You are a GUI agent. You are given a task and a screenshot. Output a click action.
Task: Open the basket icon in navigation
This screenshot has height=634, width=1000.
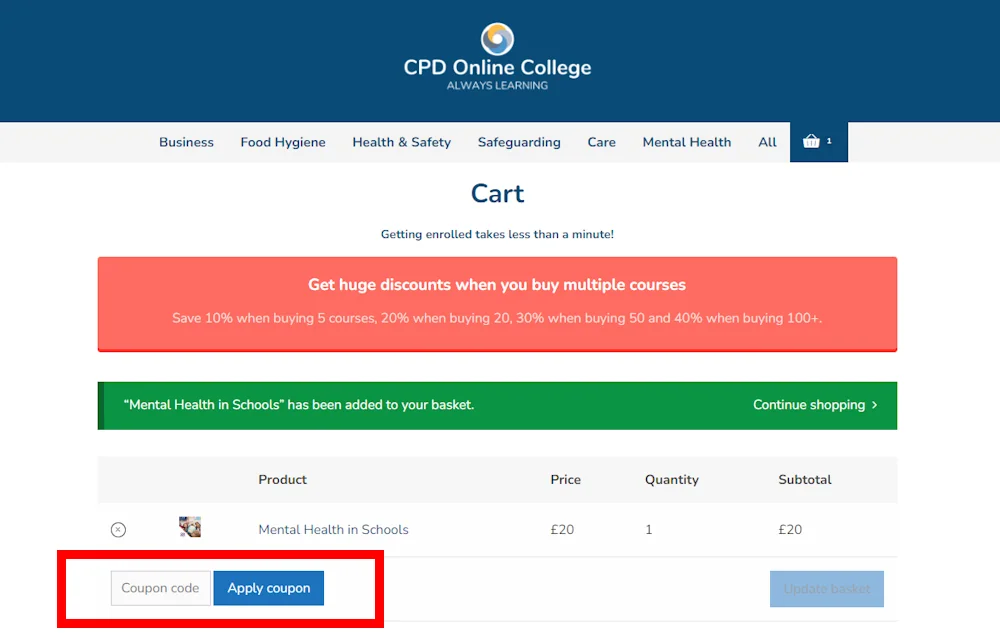811,142
